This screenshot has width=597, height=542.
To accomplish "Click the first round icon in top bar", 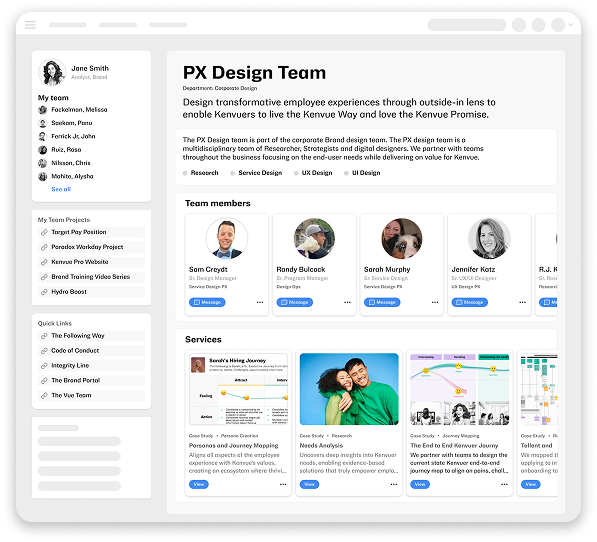I will coord(519,25).
